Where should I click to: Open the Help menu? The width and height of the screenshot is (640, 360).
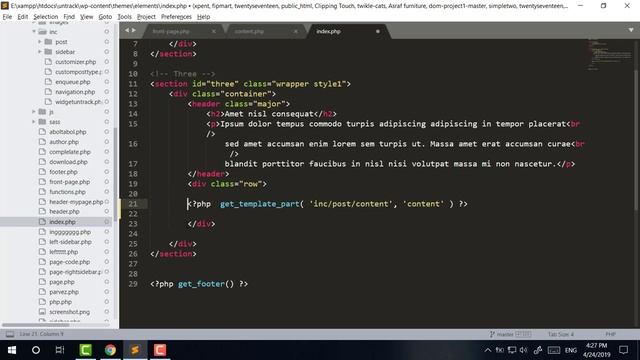pyautogui.click(x=203, y=17)
